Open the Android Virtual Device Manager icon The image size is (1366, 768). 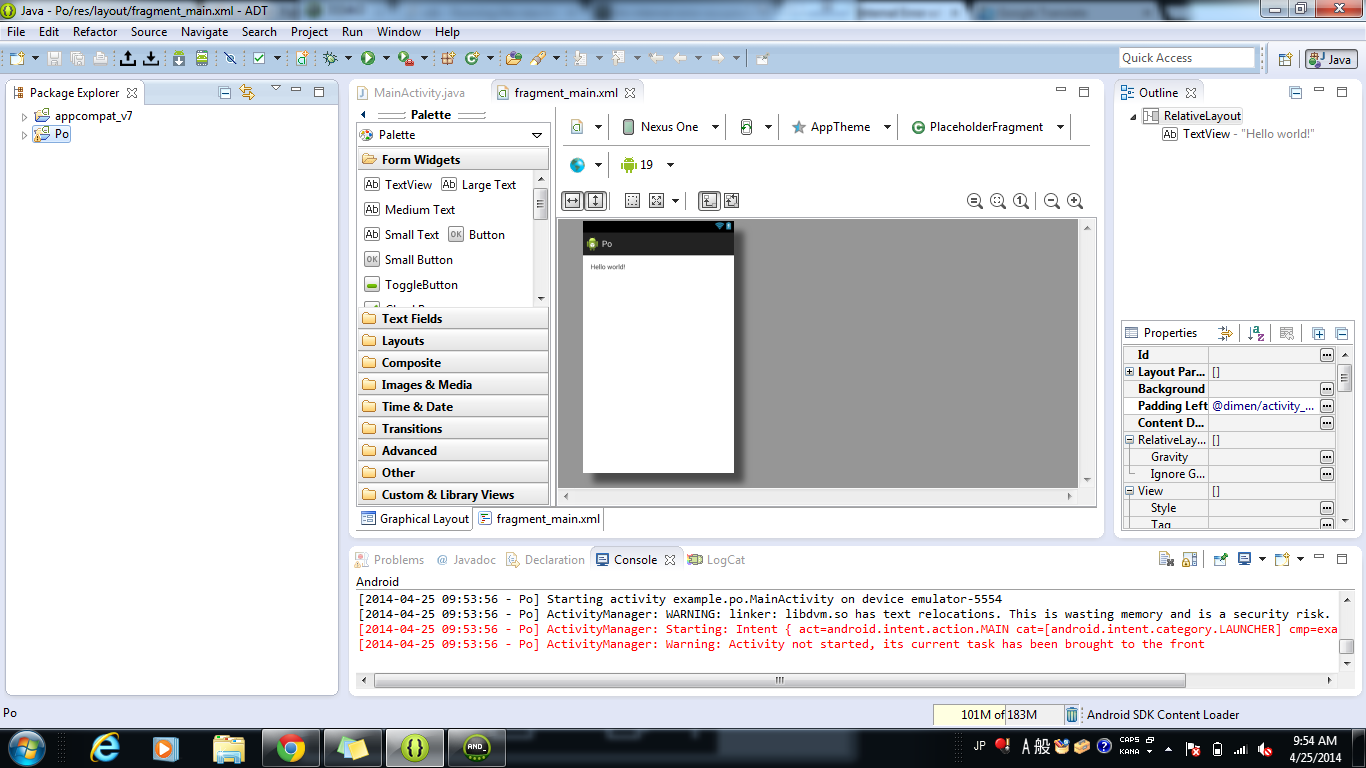pyautogui.click(x=201, y=57)
